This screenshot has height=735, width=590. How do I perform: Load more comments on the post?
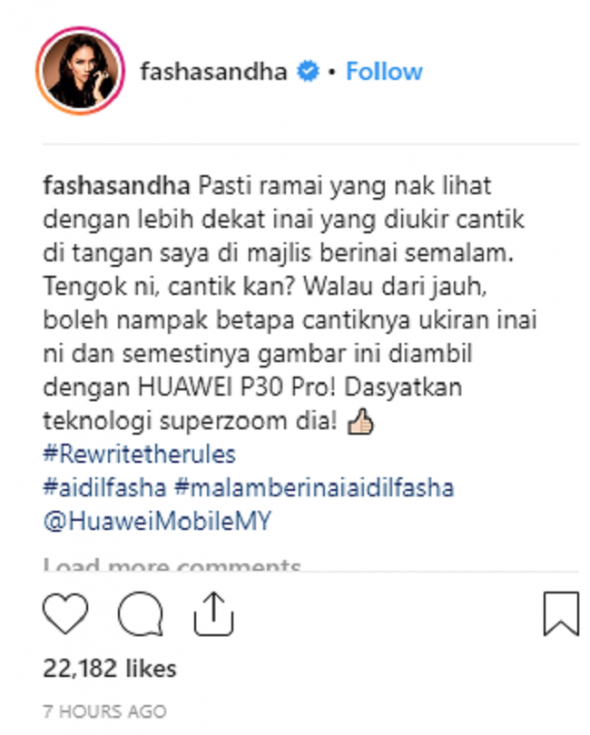[x=172, y=564]
